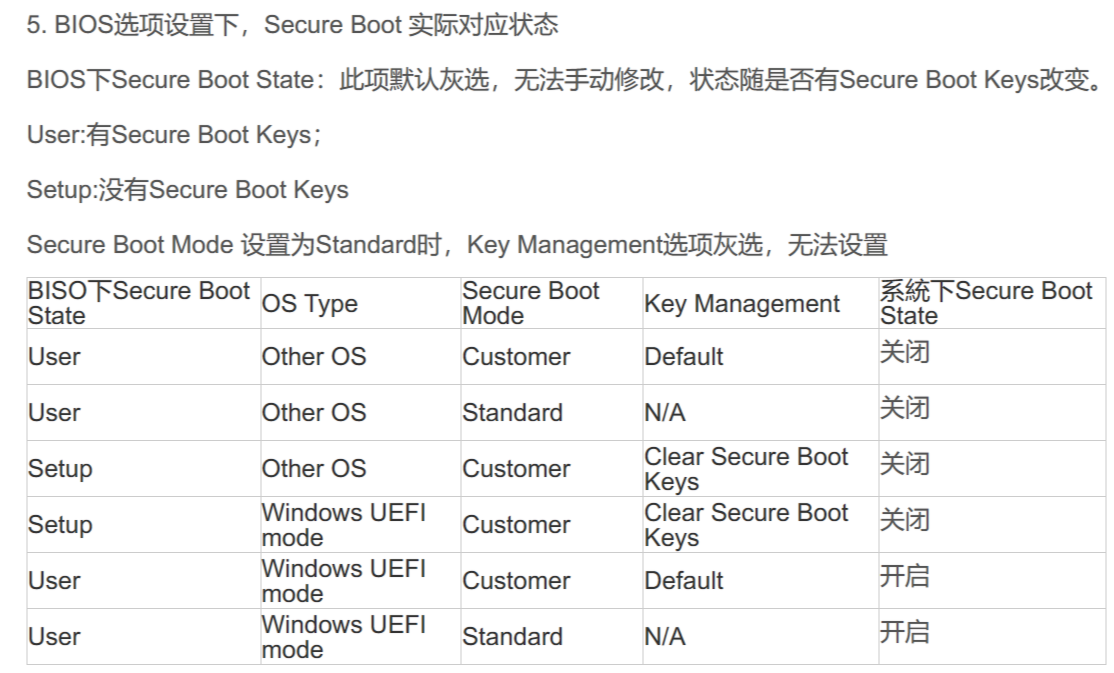The width and height of the screenshot is (1114, 673).
Task: Click the section 5 BIOS heading text
Action: click(292, 25)
